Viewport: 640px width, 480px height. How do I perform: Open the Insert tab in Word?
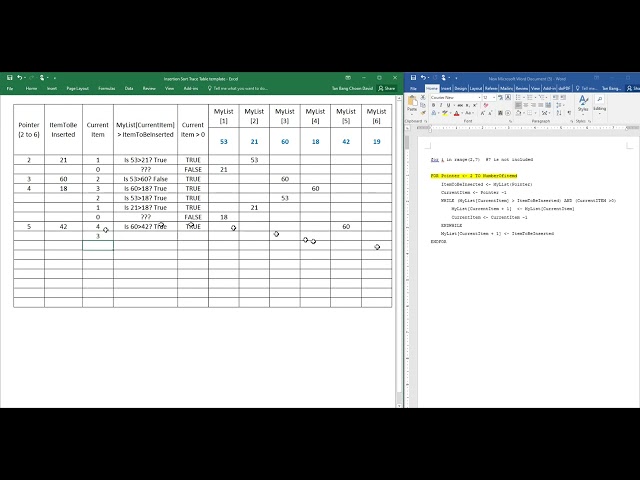446,88
